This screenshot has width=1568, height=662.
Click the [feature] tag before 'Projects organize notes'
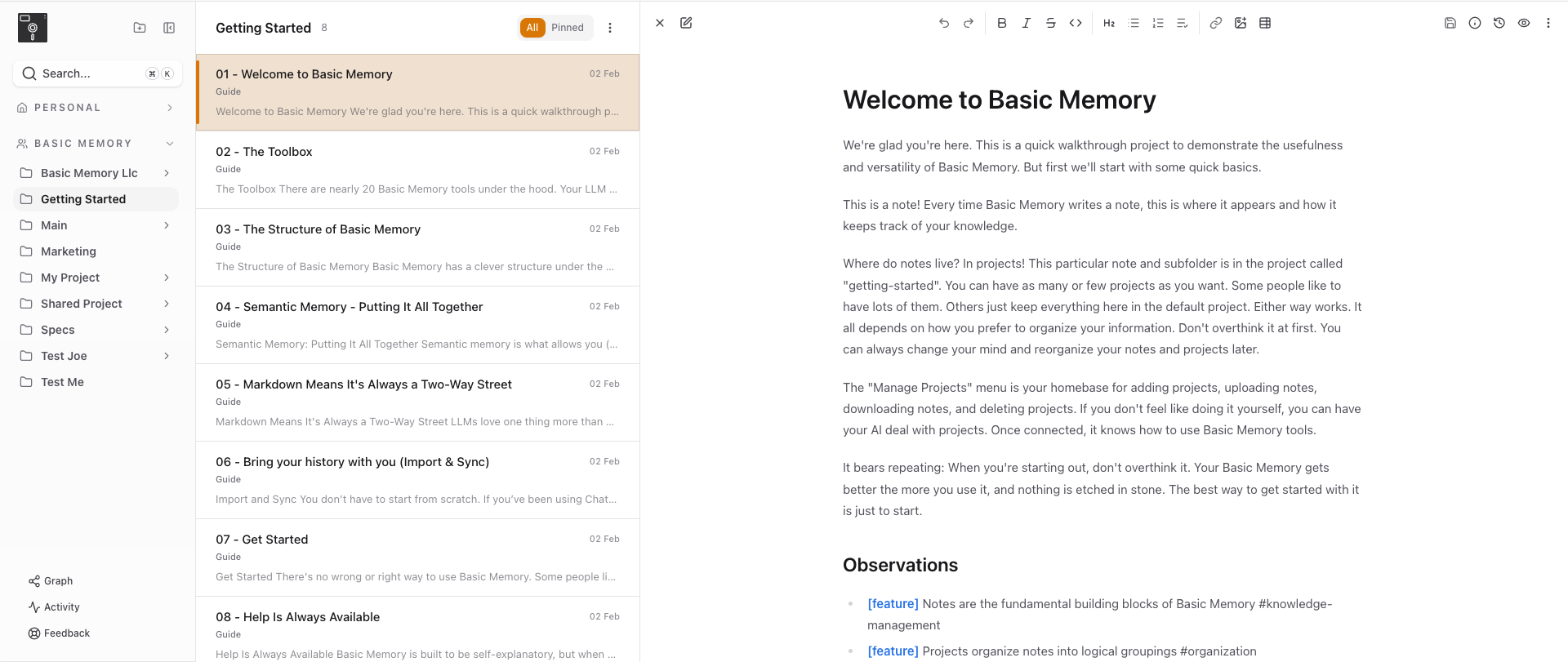click(x=893, y=651)
